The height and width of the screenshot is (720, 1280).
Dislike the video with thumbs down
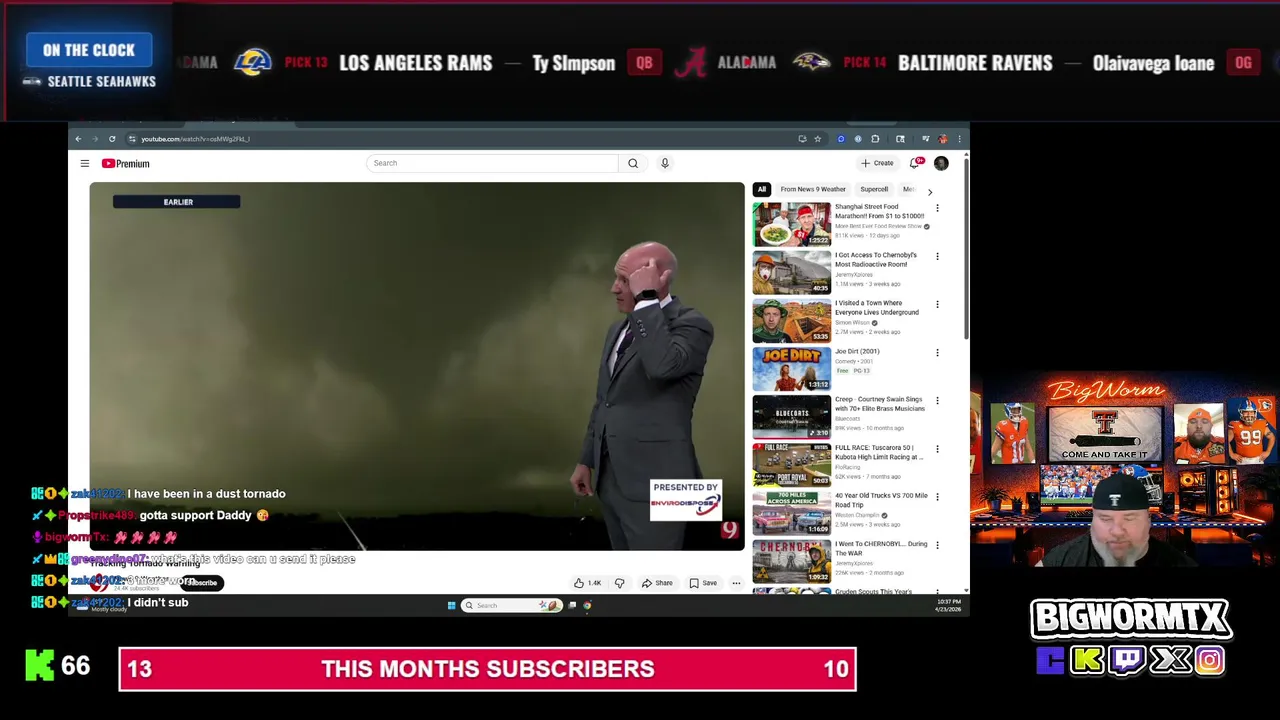pyautogui.click(x=619, y=583)
